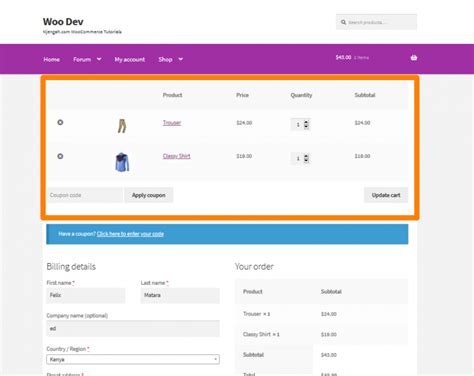
Task: Open the cart basket icon
Action: click(x=414, y=58)
